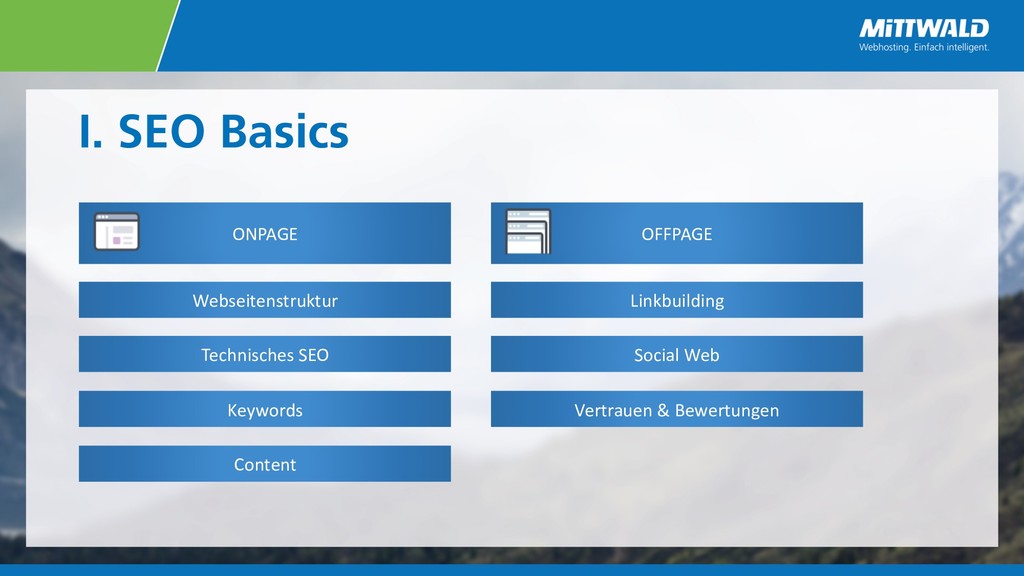Image resolution: width=1024 pixels, height=576 pixels.
Task: Click the "Webhosting. Einfach intelligent." tagline
Action: [x=923, y=47]
